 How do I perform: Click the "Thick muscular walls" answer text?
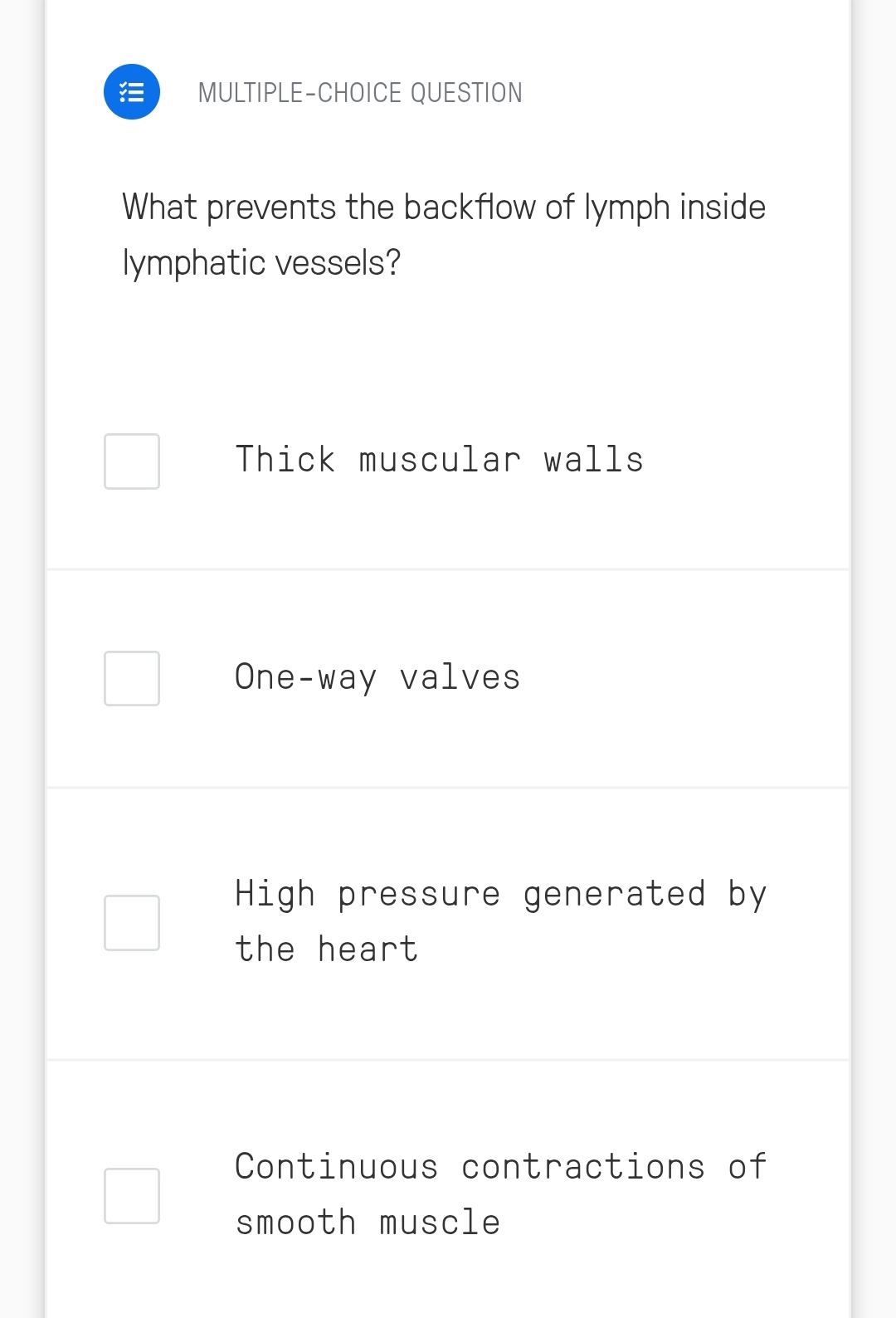(439, 460)
